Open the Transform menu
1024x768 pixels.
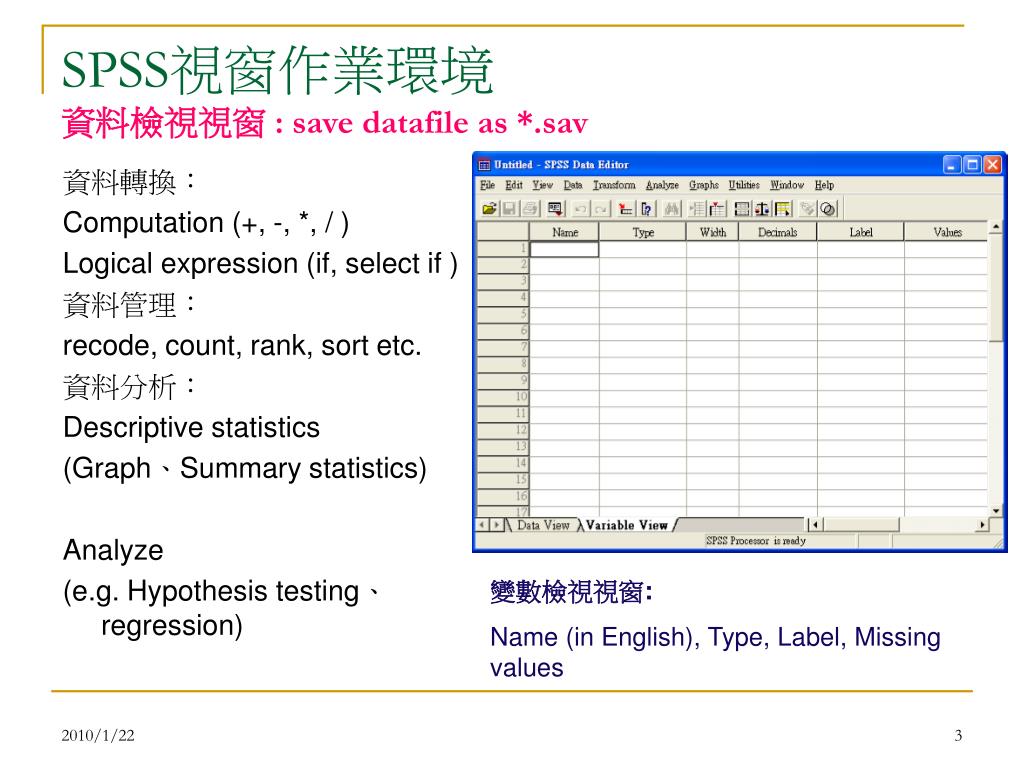614,185
